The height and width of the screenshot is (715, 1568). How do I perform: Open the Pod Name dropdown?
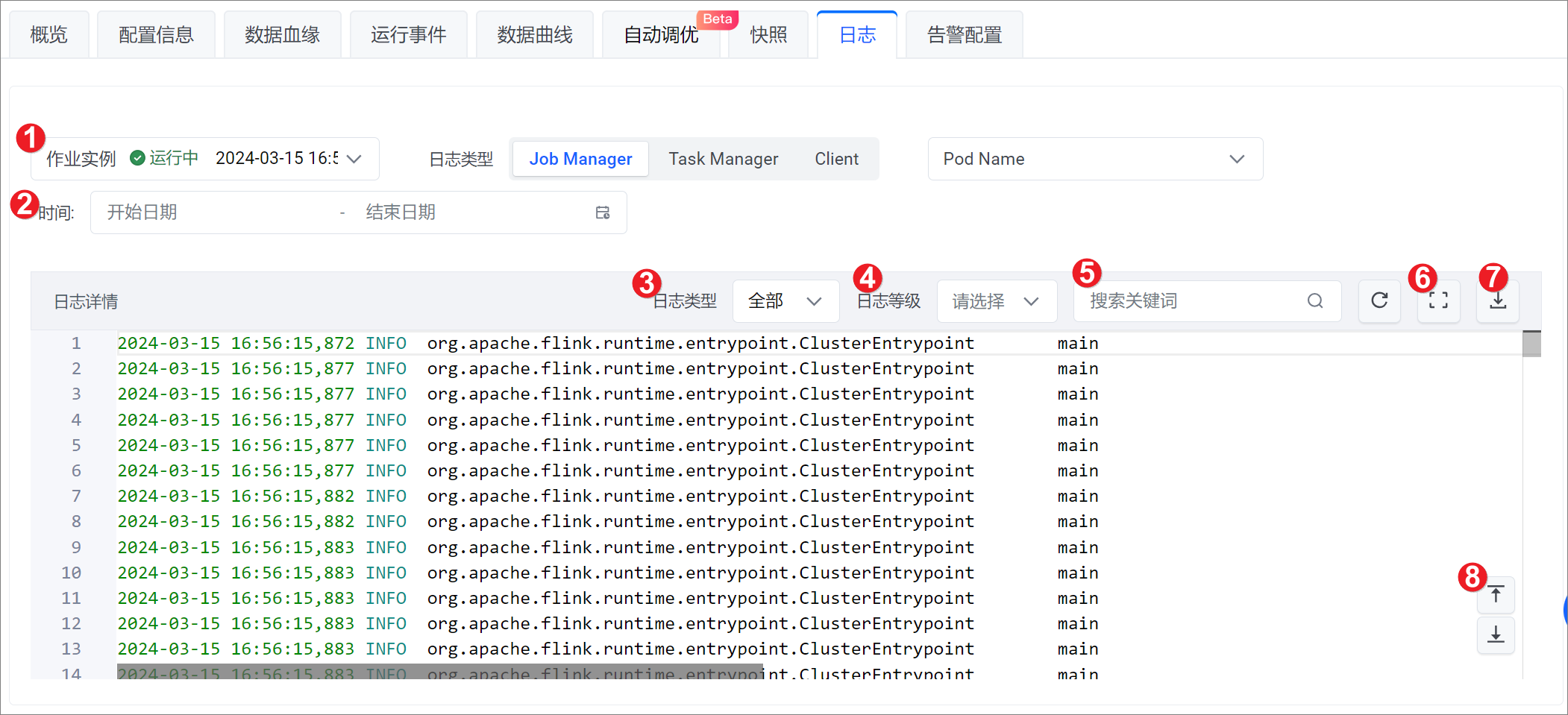pyautogui.click(x=1095, y=159)
